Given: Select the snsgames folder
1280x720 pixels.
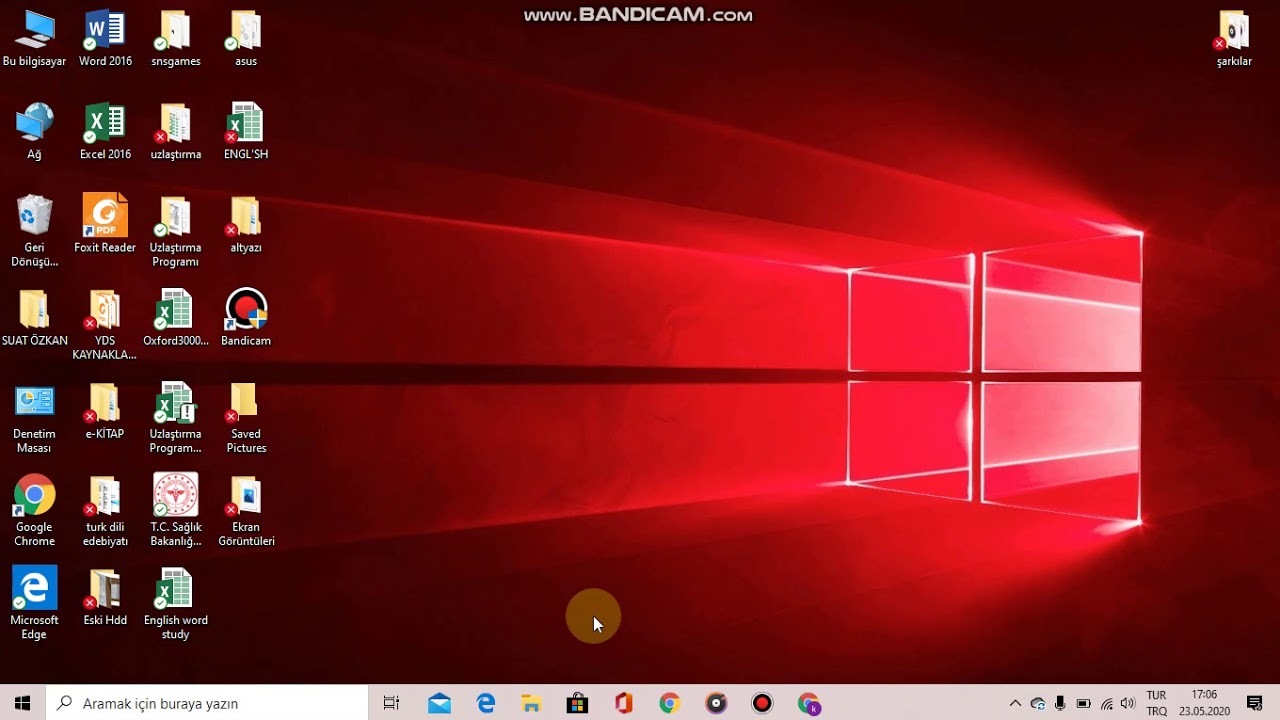Looking at the screenshot, I should [x=175, y=39].
